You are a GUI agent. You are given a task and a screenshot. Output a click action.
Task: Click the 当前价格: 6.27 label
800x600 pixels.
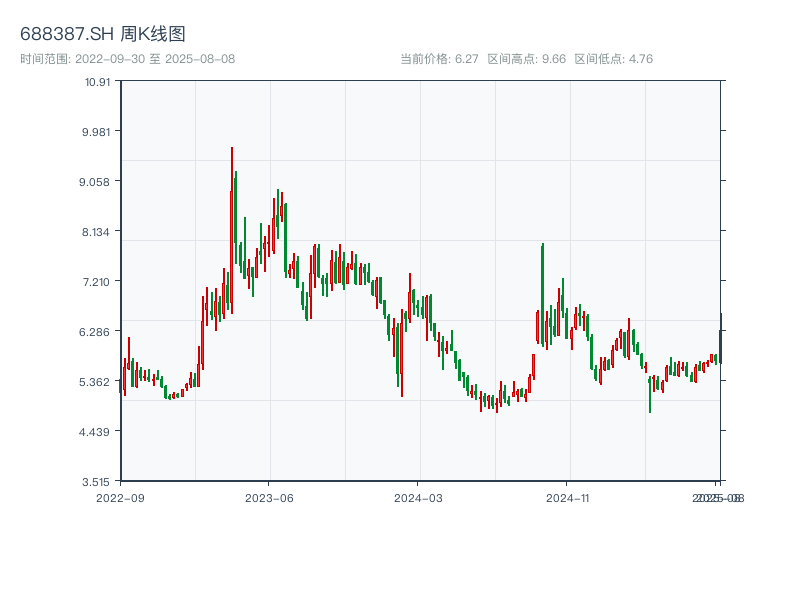point(439,59)
